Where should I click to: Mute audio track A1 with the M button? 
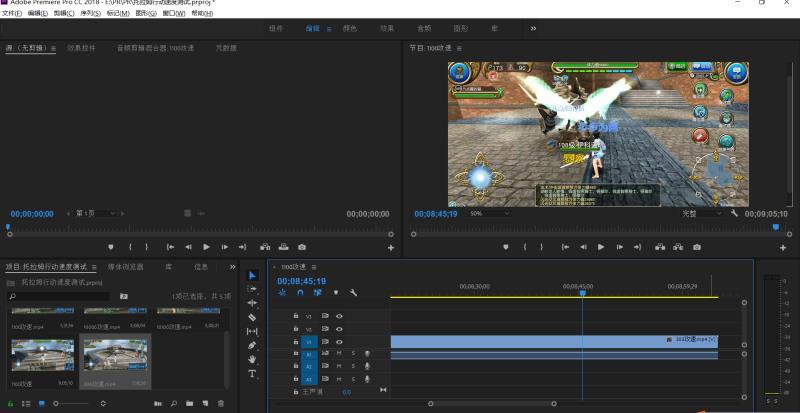point(339,353)
